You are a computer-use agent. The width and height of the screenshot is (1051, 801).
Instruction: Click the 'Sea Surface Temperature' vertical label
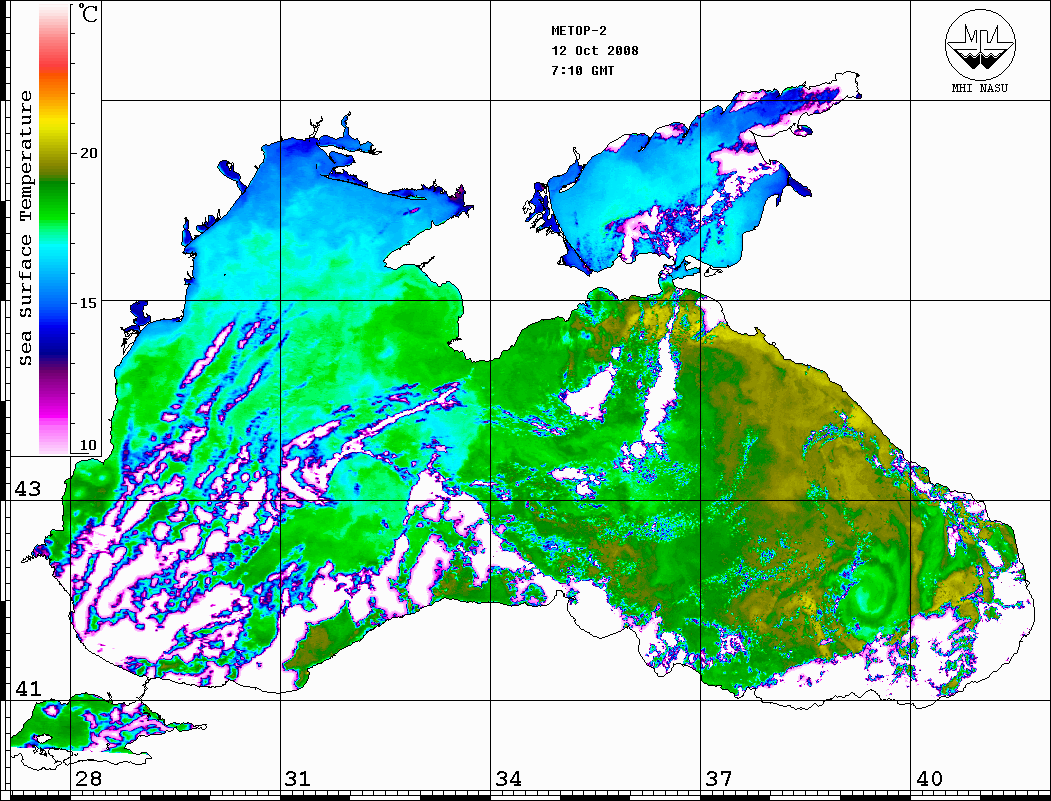pos(25,228)
